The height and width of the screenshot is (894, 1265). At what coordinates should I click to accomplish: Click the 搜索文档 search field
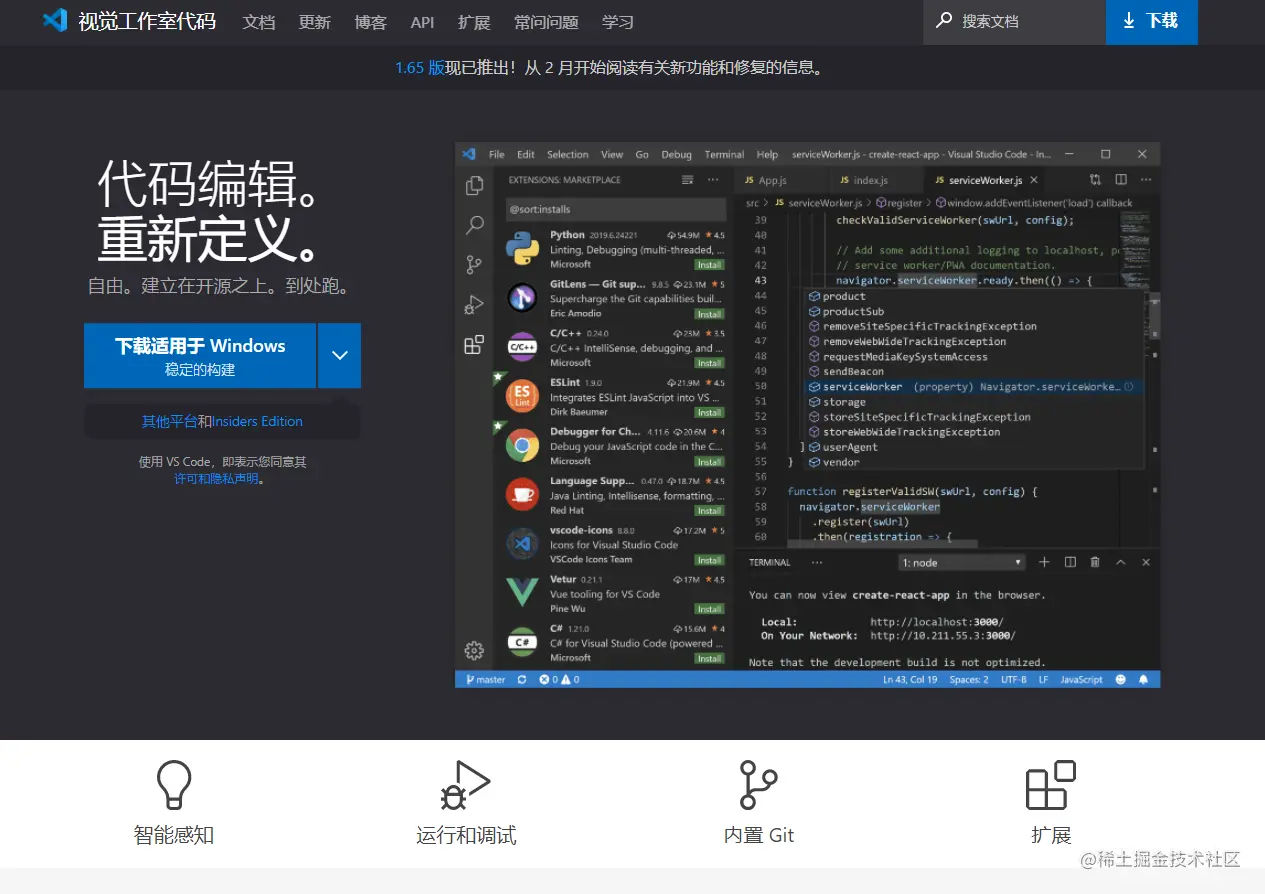1014,21
